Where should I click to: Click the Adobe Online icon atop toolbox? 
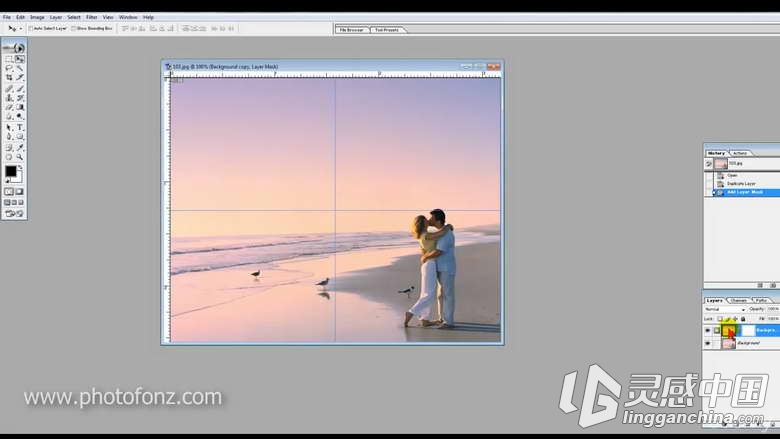click(x=14, y=48)
